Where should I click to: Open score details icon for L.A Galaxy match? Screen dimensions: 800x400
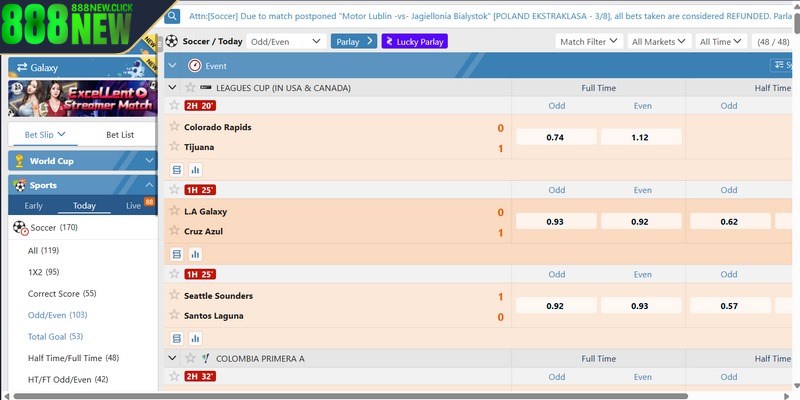pyautogui.click(x=177, y=255)
